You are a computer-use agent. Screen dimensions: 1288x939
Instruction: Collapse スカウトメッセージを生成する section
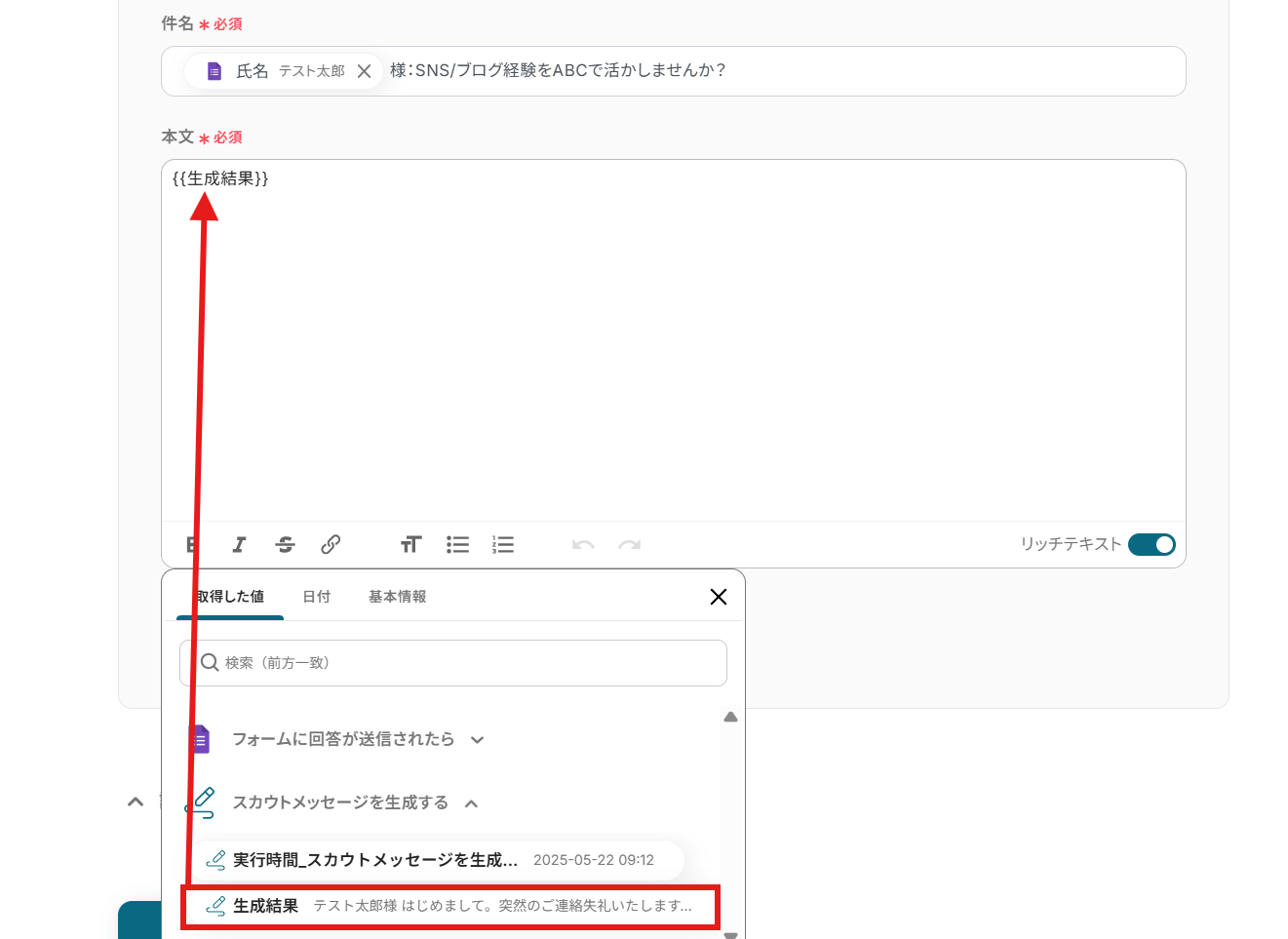[x=471, y=803]
